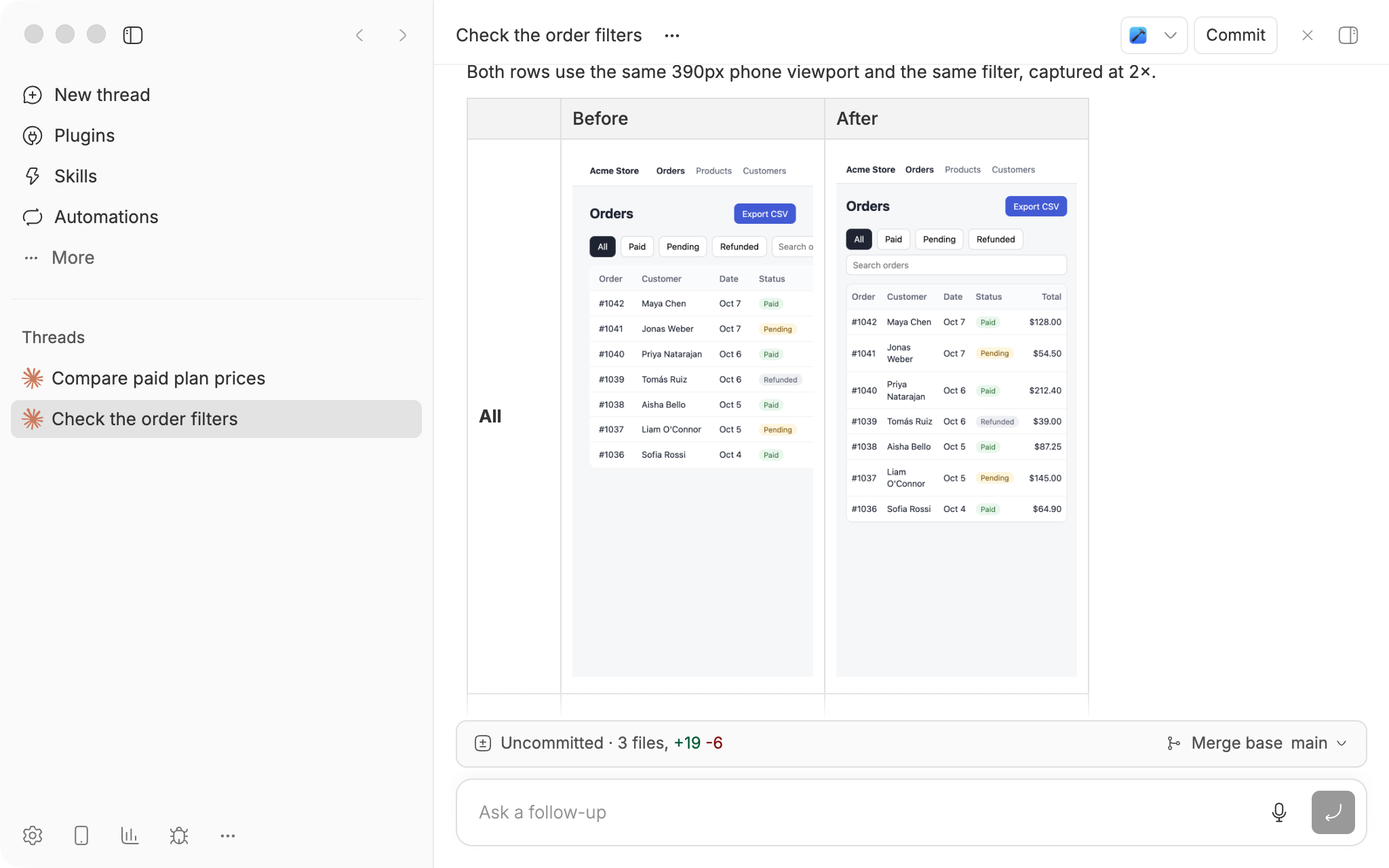Click the Commit button
1389x868 pixels.
[x=1235, y=35]
